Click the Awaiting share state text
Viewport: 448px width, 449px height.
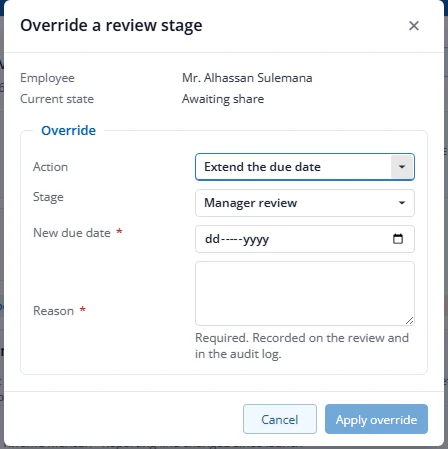coord(223,99)
